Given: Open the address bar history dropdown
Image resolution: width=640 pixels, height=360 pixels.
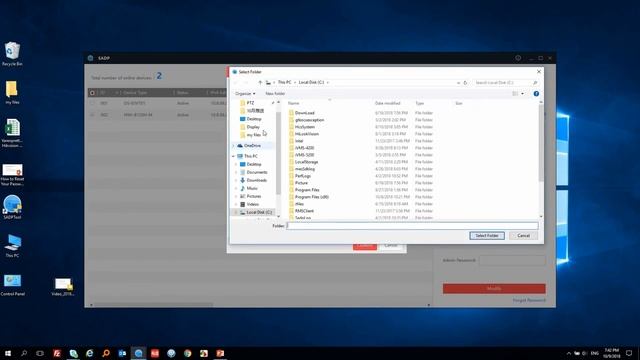Looking at the screenshot, I should click(458, 82).
